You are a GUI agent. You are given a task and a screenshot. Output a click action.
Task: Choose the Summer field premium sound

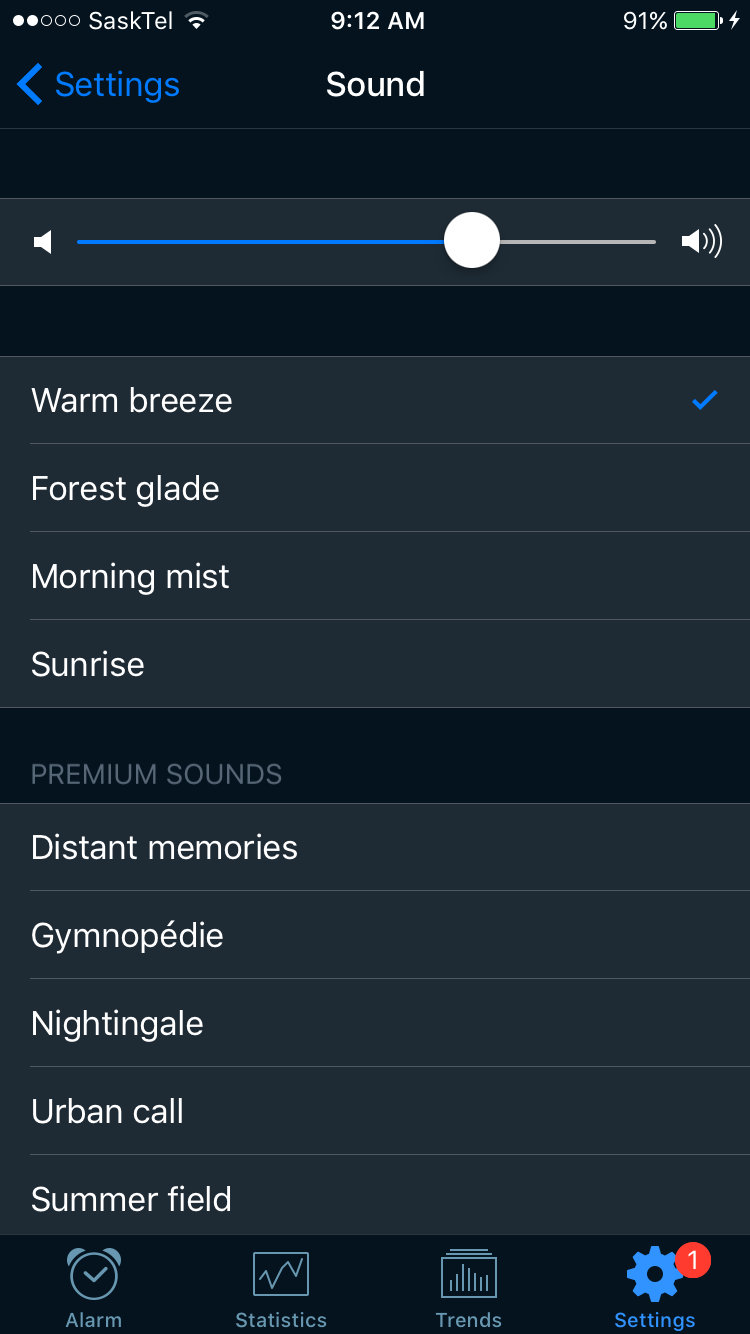click(375, 1196)
